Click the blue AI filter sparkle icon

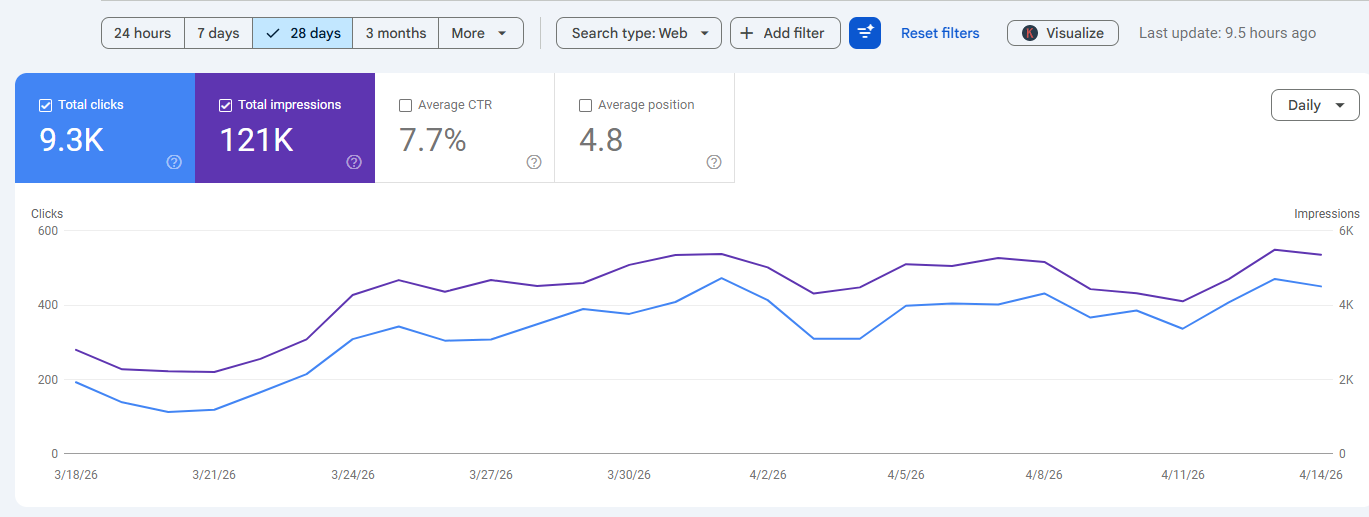click(864, 33)
